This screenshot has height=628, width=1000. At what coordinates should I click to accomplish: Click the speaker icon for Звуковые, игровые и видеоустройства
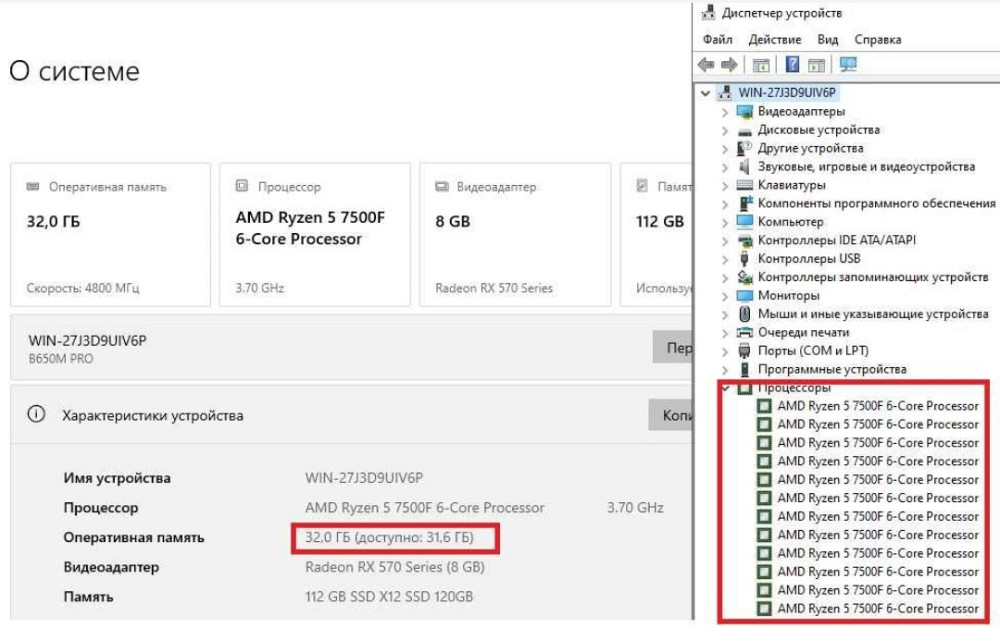(744, 167)
